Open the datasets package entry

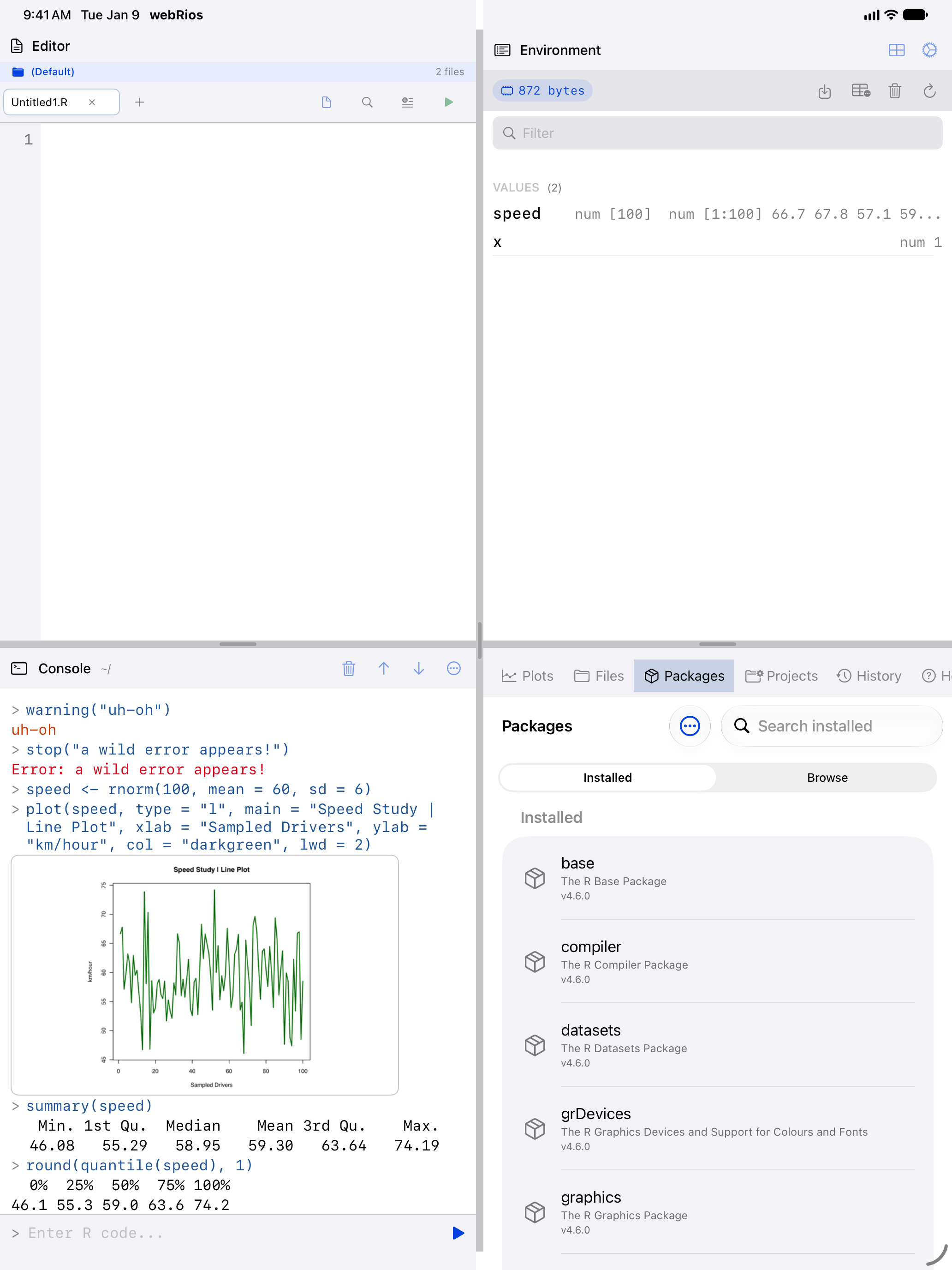(x=717, y=1045)
